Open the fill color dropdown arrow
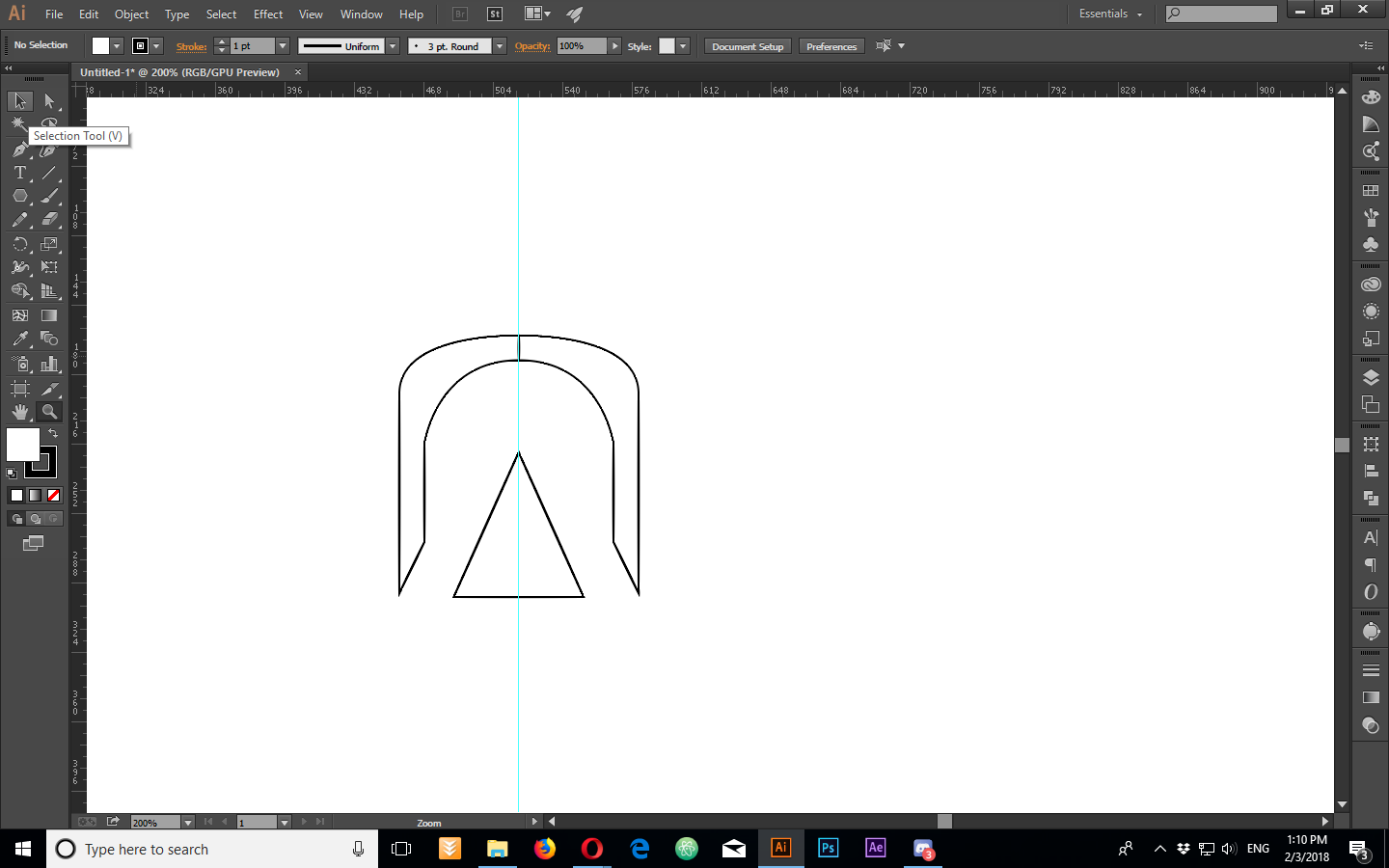The width and height of the screenshot is (1389, 868). coord(117,46)
